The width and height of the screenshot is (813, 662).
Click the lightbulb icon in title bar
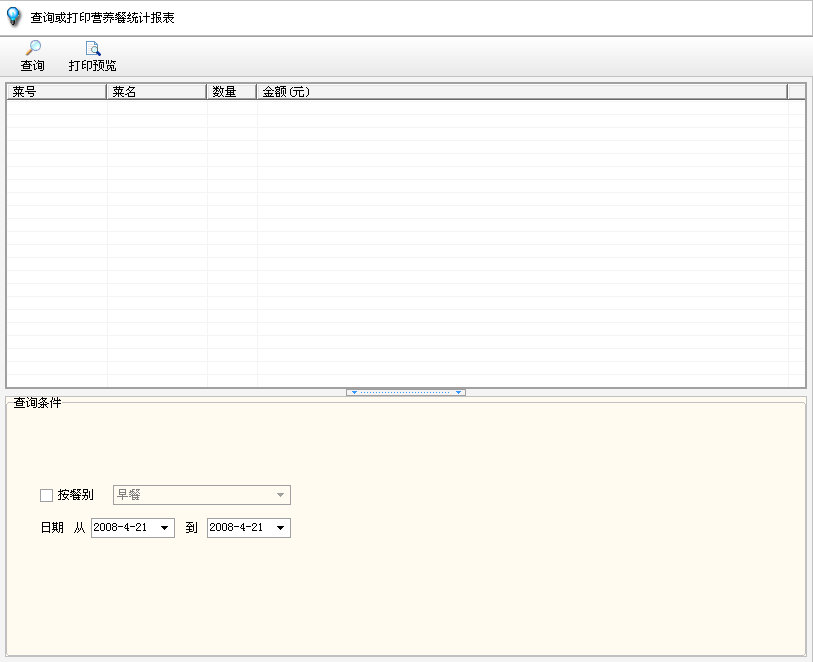click(14, 17)
